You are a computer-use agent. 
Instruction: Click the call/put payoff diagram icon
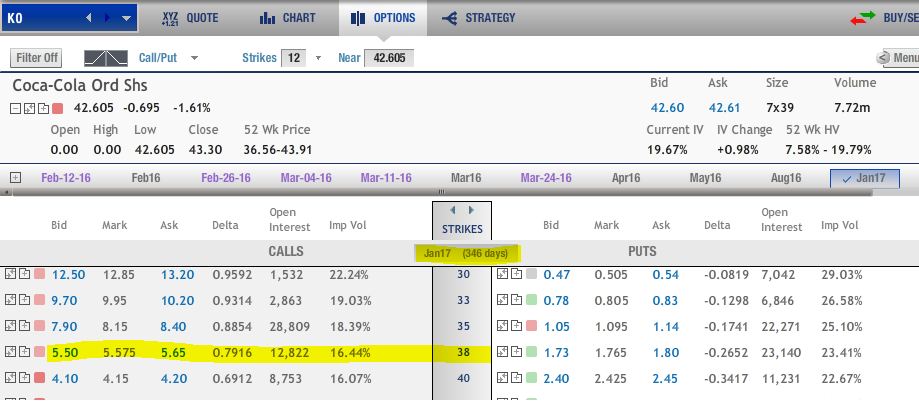pos(105,58)
